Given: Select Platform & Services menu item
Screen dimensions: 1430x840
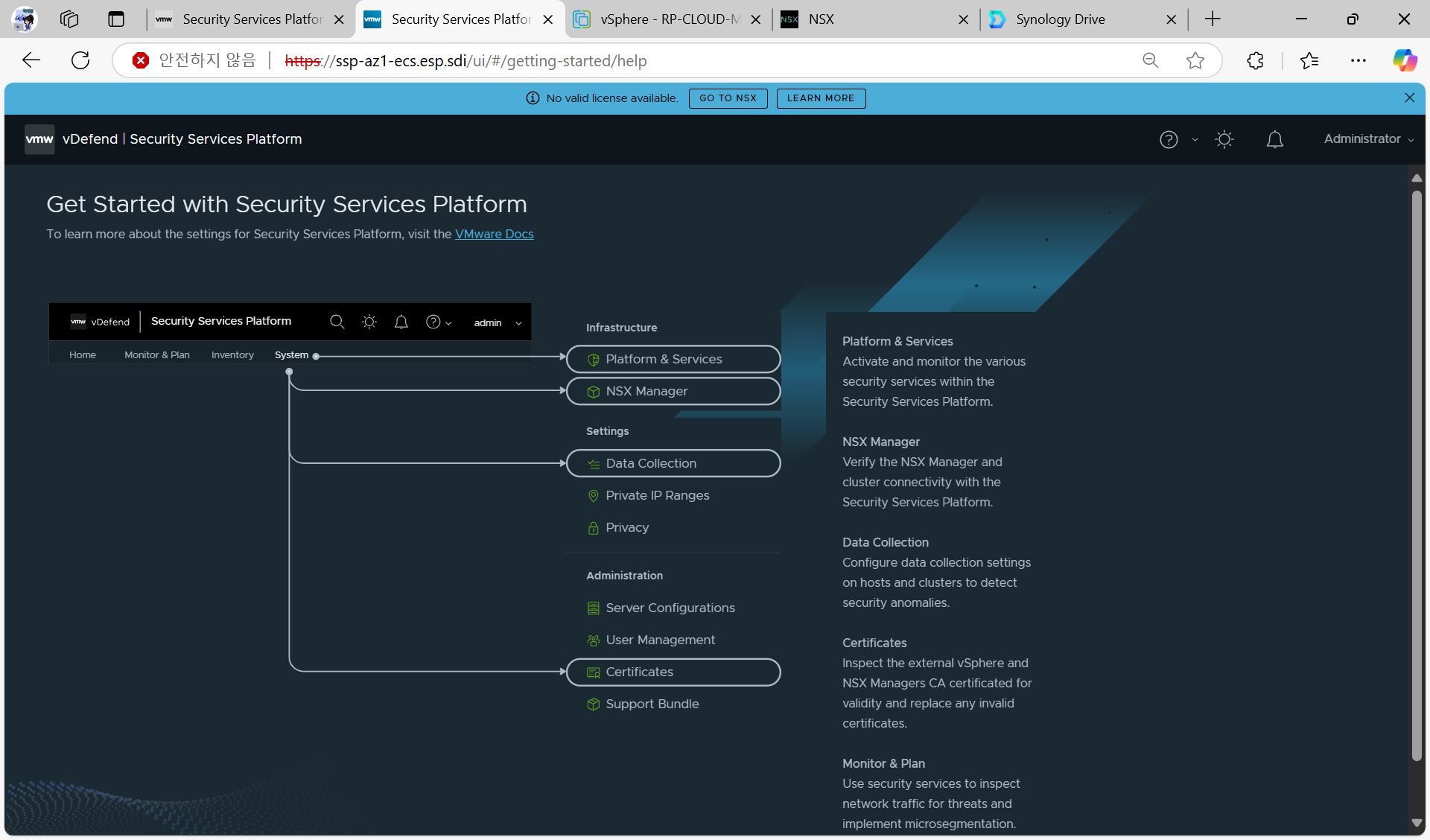Looking at the screenshot, I should coord(673,359).
